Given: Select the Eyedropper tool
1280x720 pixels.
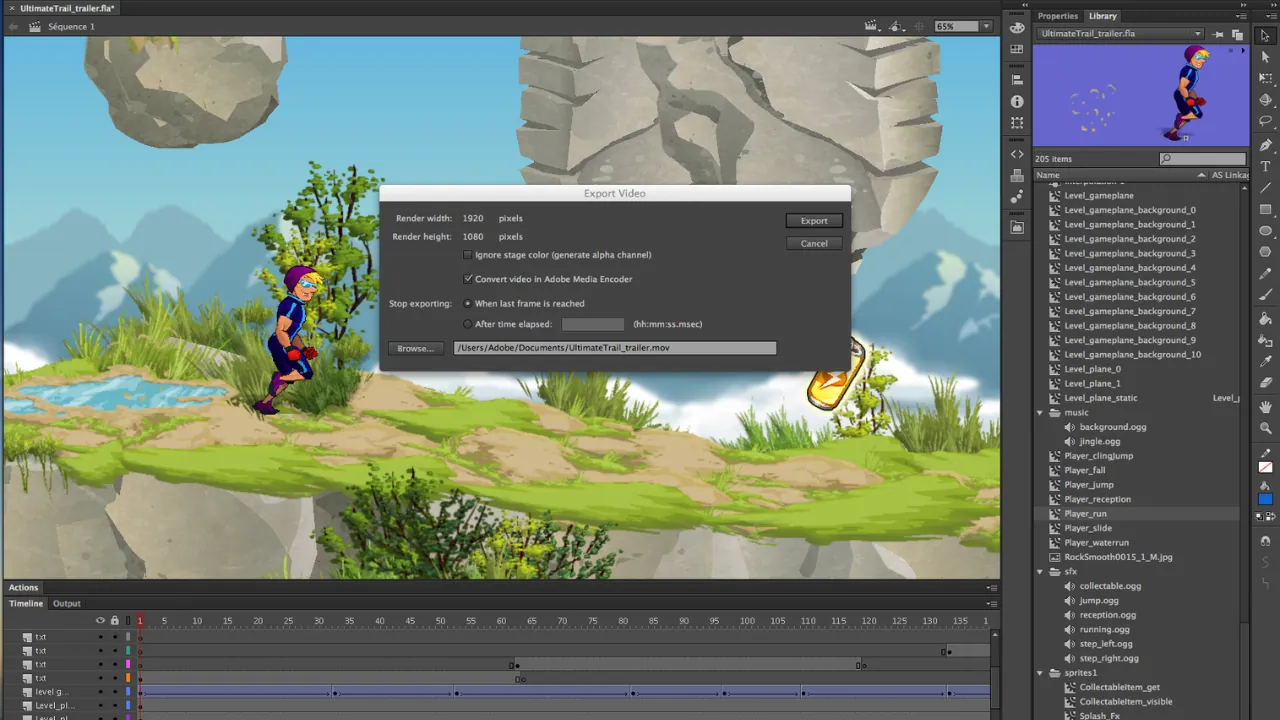Looking at the screenshot, I should 1265,361.
